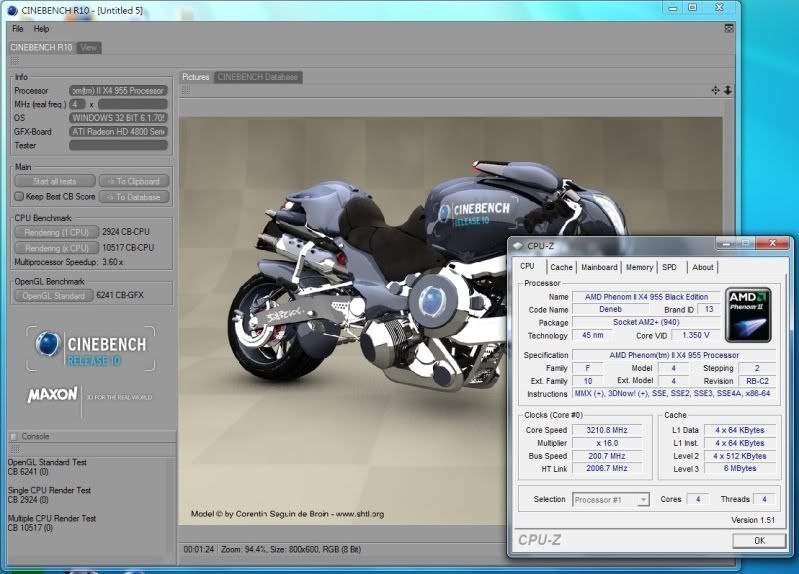Open the About tab in CPU-Z

click(x=703, y=267)
